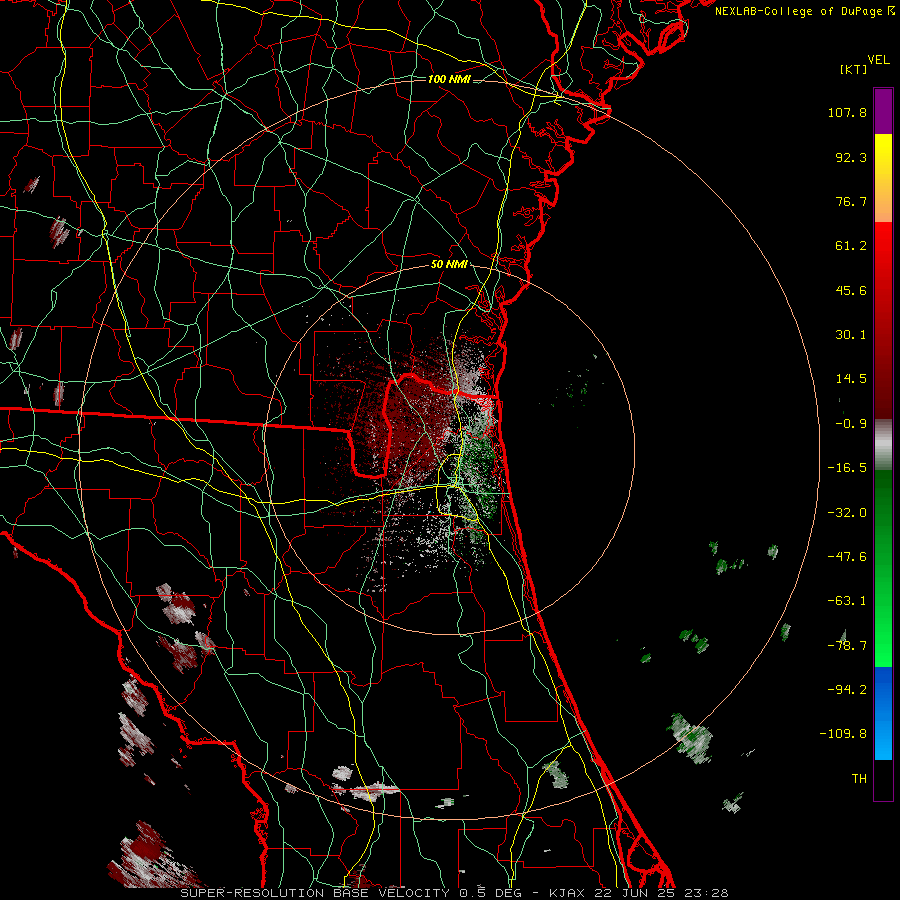
Task: Click the -109.8 legend value
Action: click(x=844, y=734)
